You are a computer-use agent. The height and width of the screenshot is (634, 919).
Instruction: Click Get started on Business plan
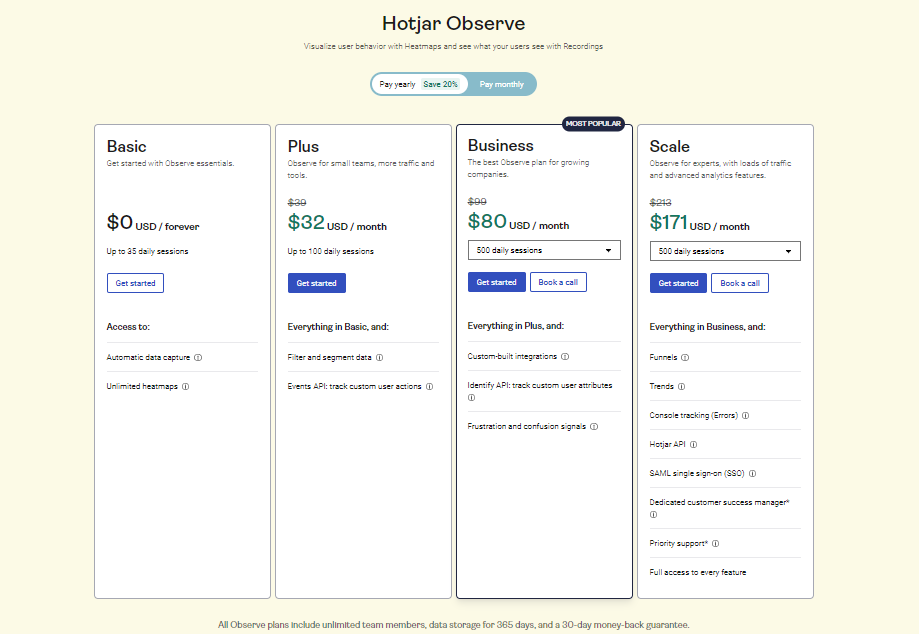(x=496, y=282)
